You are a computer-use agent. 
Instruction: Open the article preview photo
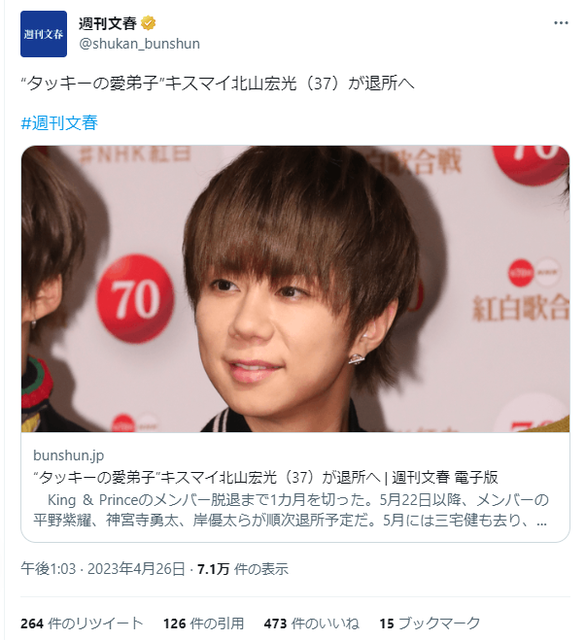[x=295, y=289]
